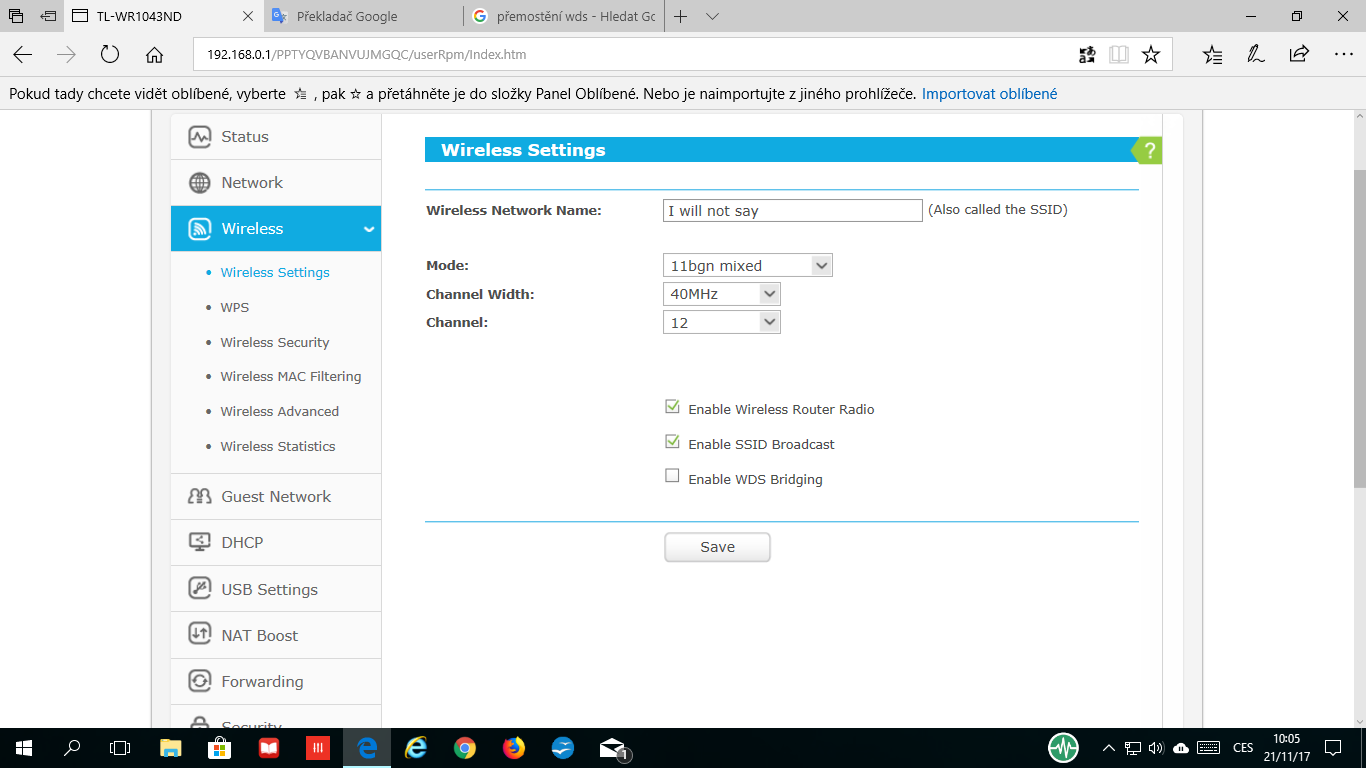The height and width of the screenshot is (768, 1366).
Task: Collapse the Wireless menu chevron
Action: 369,230
